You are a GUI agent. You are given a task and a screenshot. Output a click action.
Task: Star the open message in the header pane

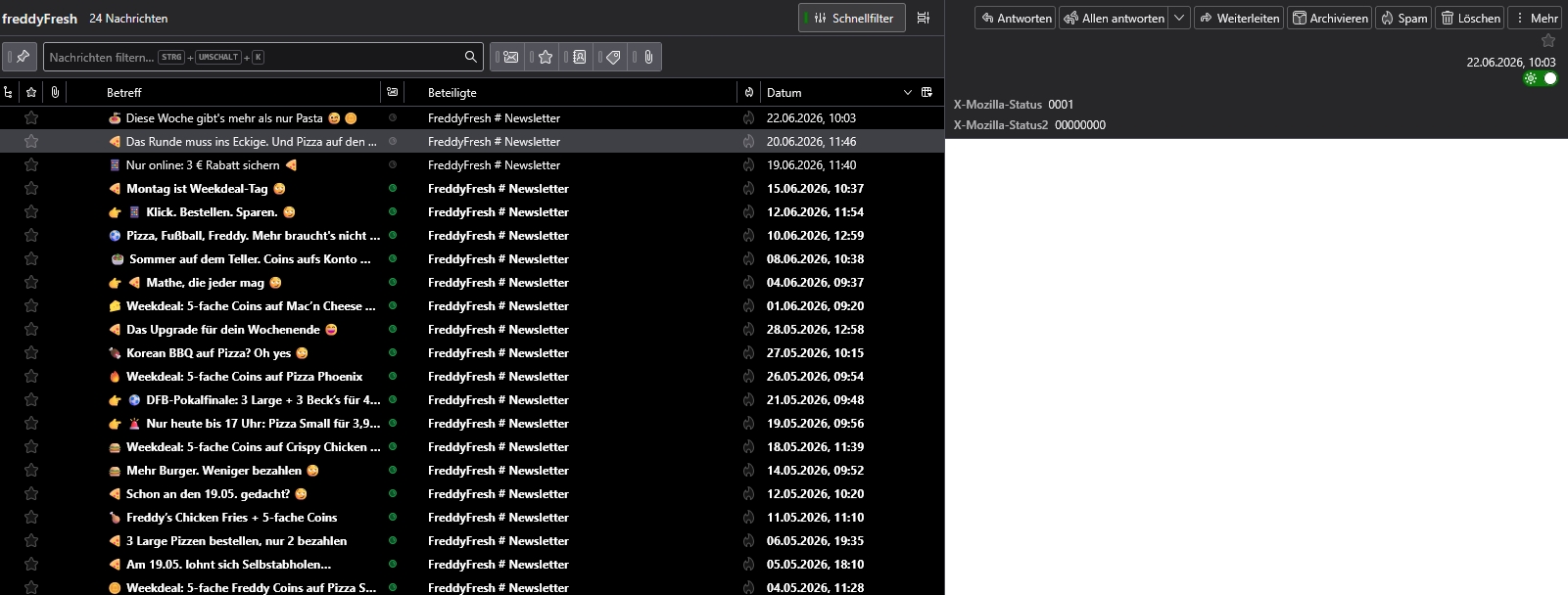click(x=1548, y=40)
